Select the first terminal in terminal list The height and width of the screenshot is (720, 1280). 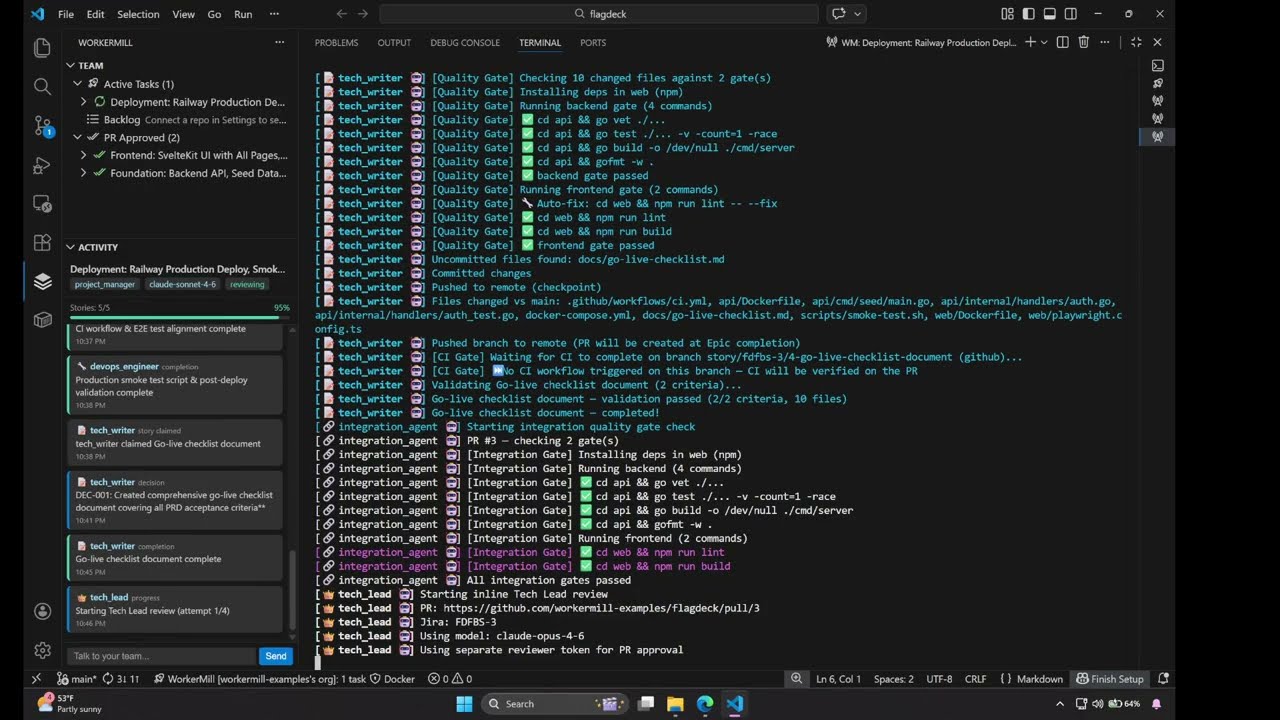point(1157,65)
